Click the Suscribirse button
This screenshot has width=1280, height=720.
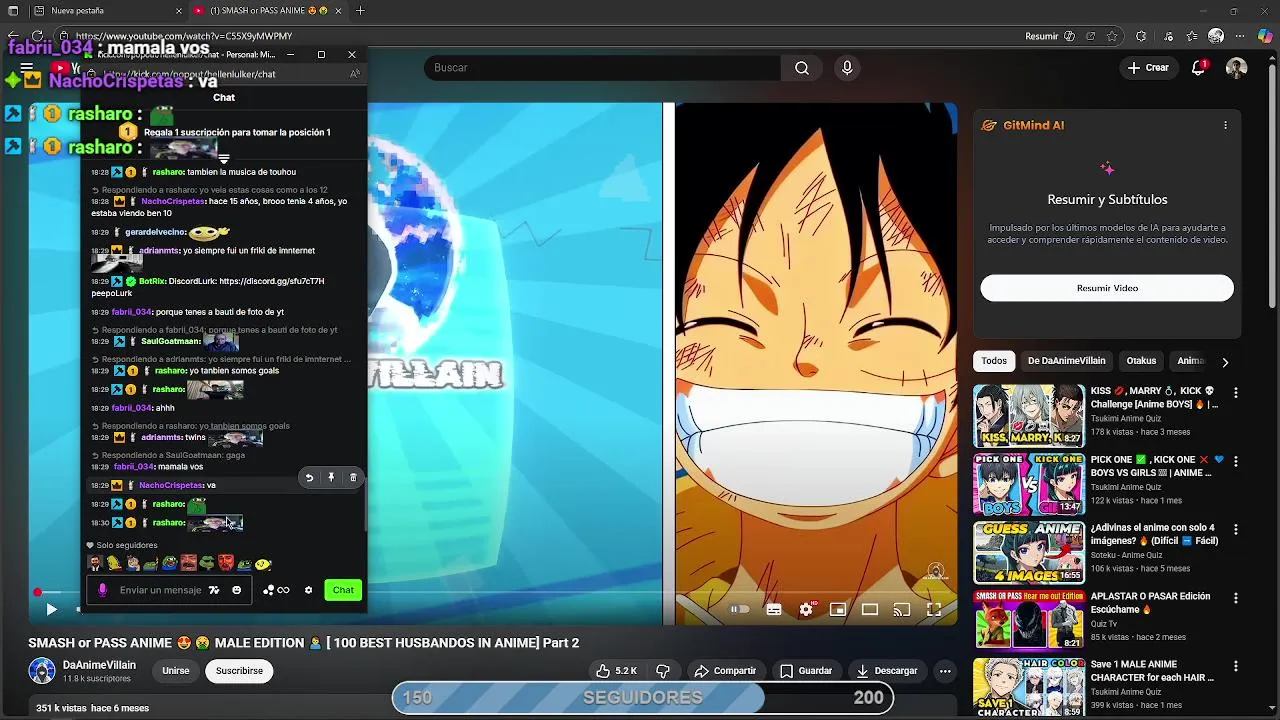point(240,671)
